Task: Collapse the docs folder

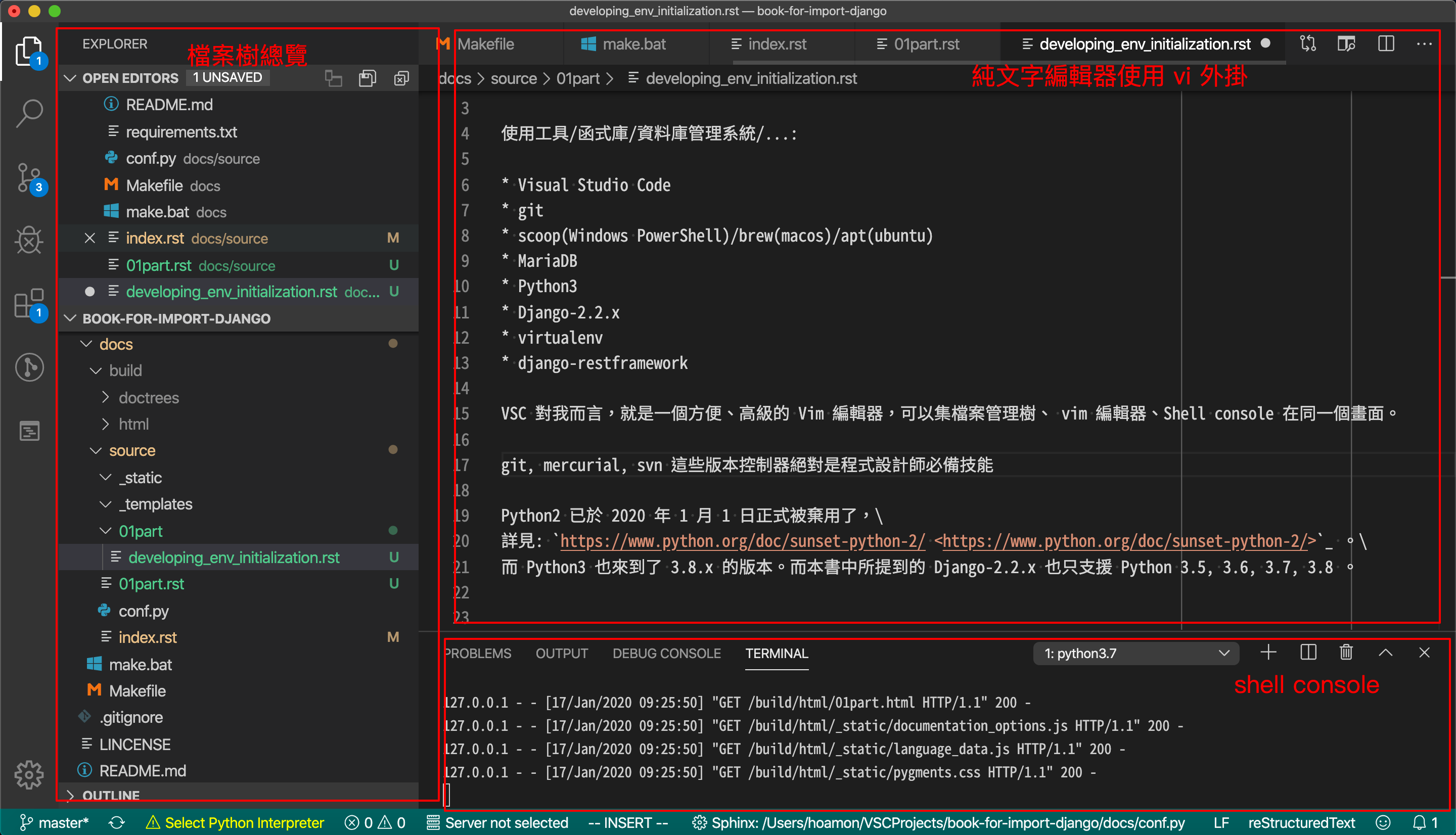Action: tap(86, 344)
